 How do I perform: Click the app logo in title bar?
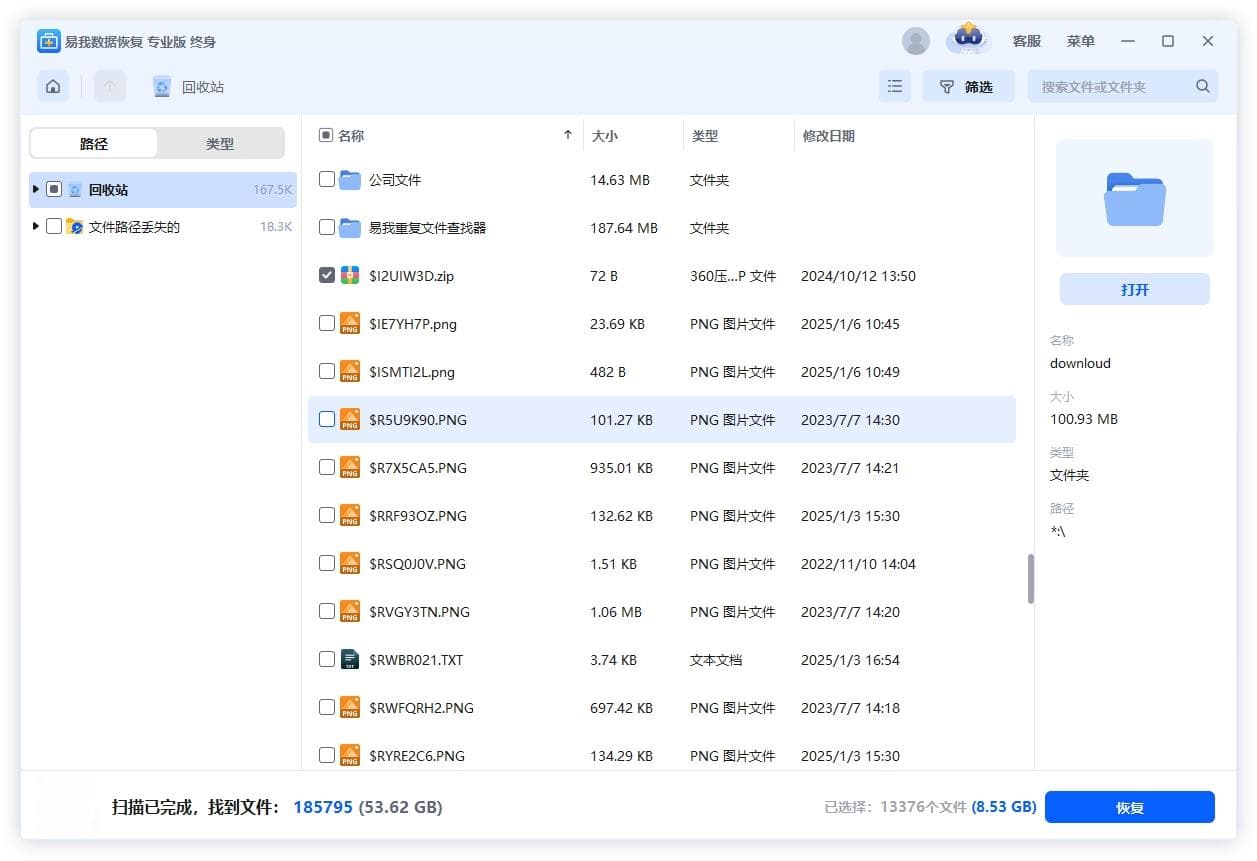(x=49, y=41)
